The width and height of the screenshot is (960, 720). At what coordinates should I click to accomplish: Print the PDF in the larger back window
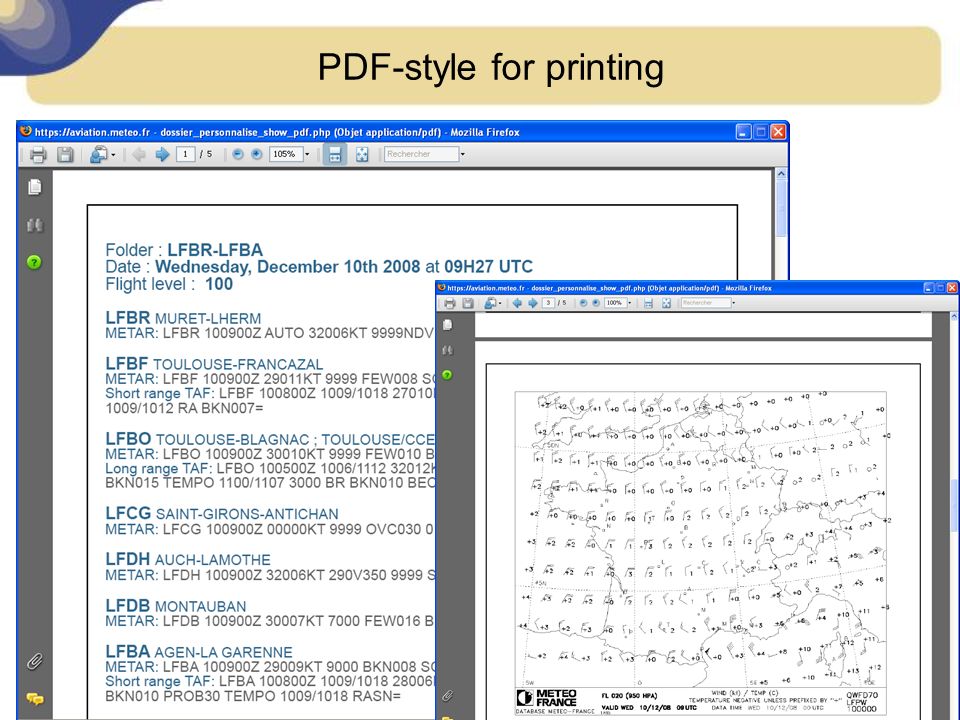pyautogui.click(x=38, y=155)
